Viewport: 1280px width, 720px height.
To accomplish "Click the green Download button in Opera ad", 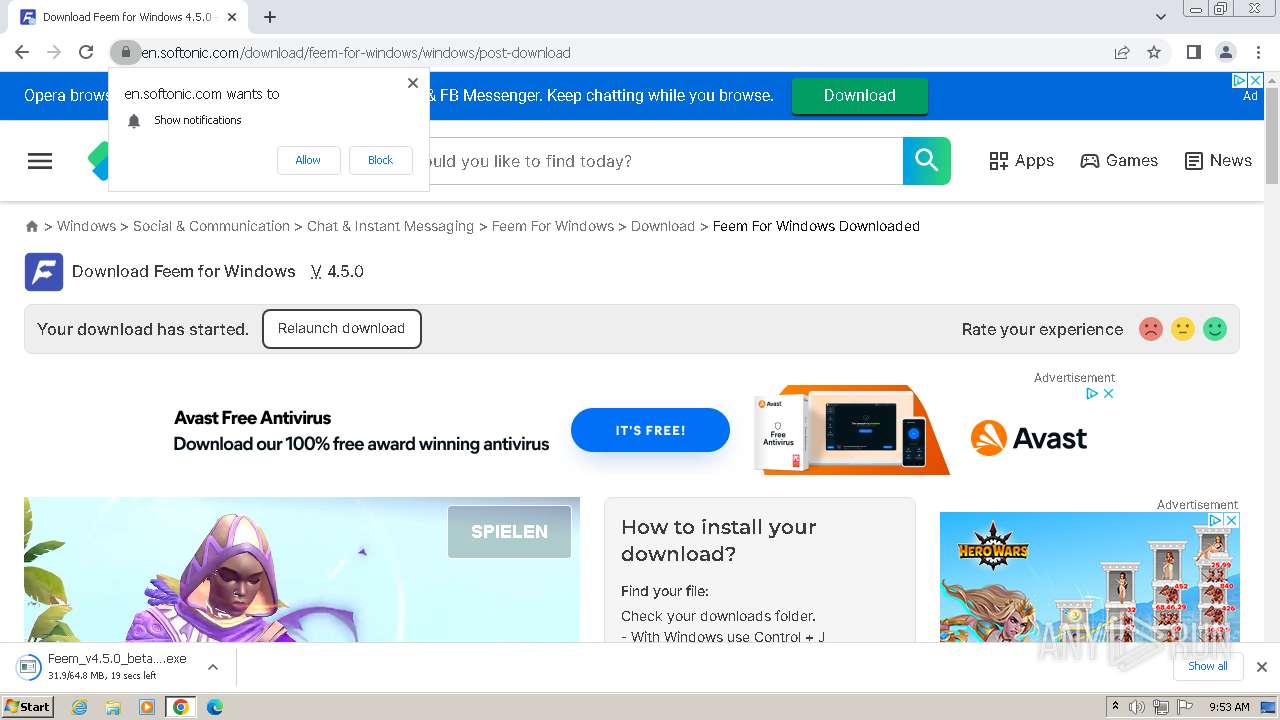I will [859, 96].
